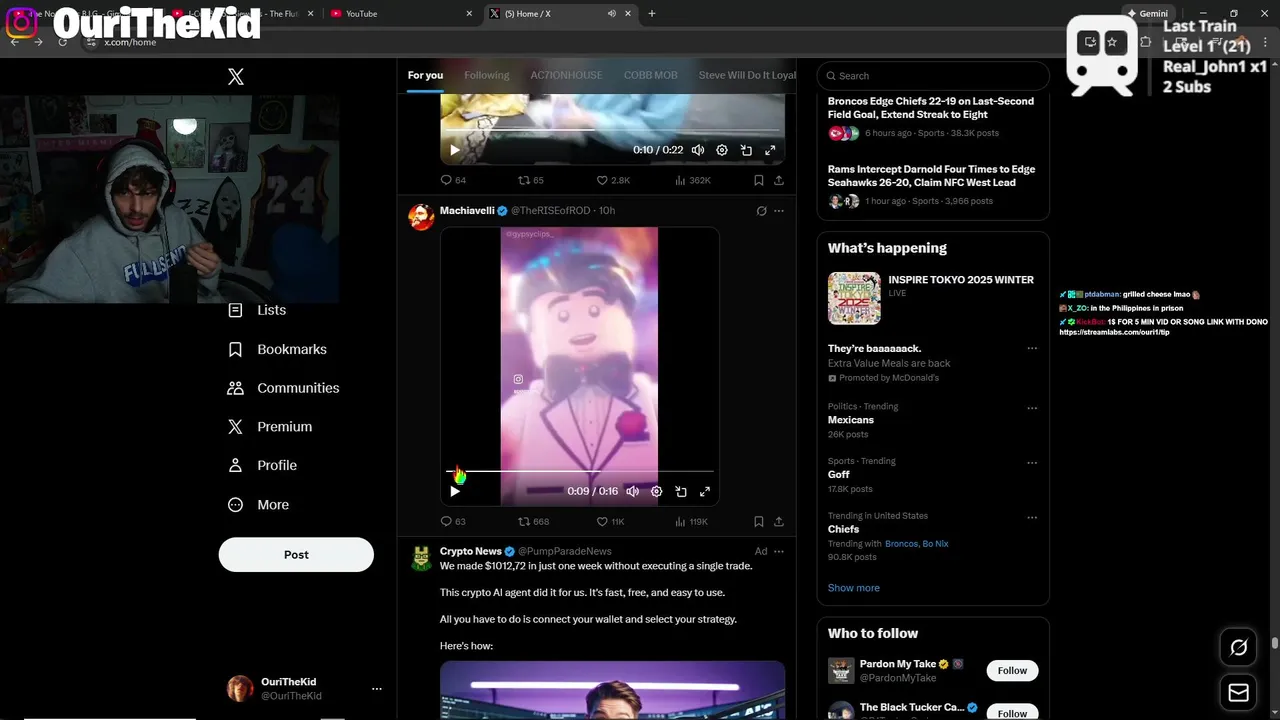Select the For you tab

[x=425, y=75]
